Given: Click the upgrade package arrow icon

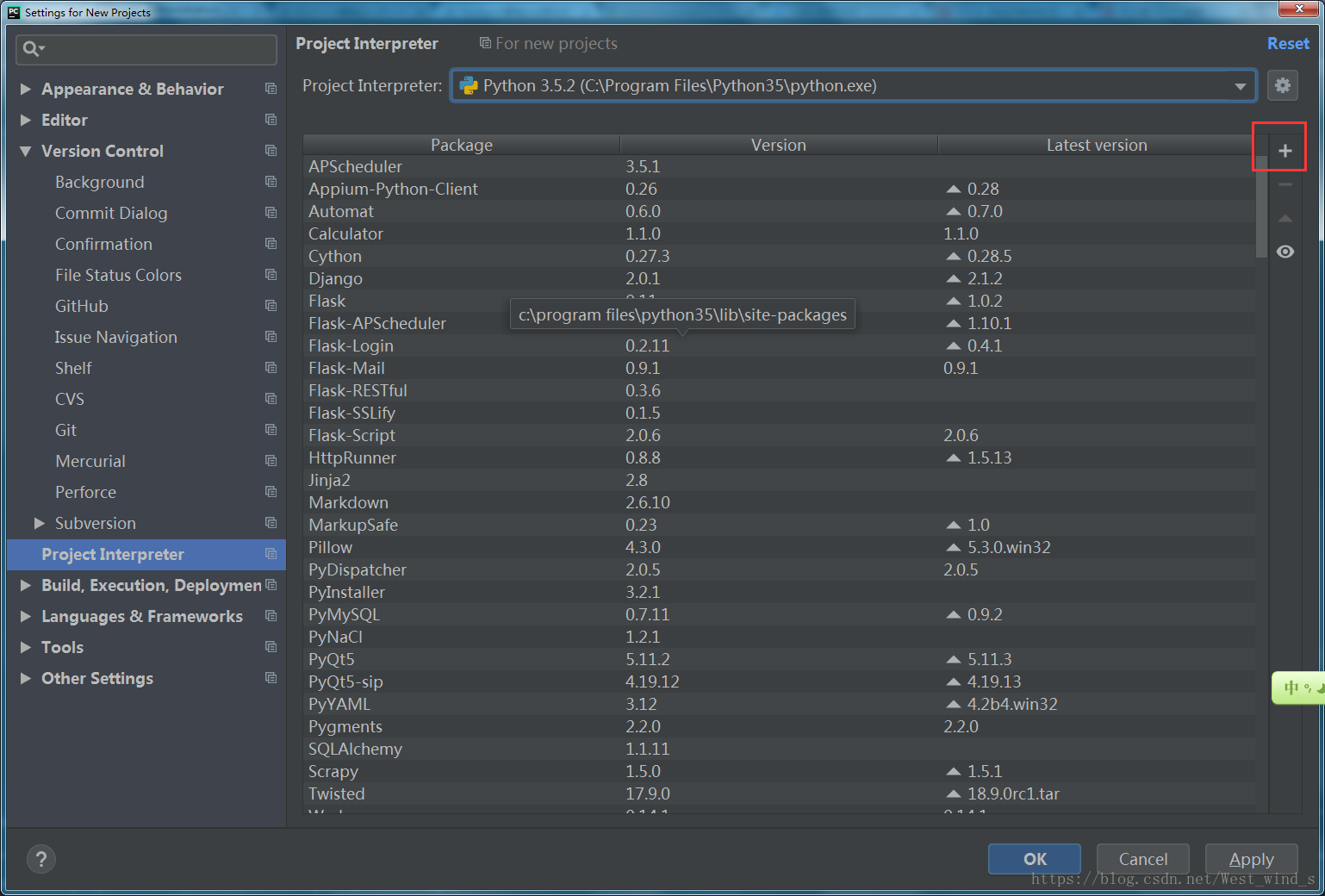Looking at the screenshot, I should (x=1285, y=218).
